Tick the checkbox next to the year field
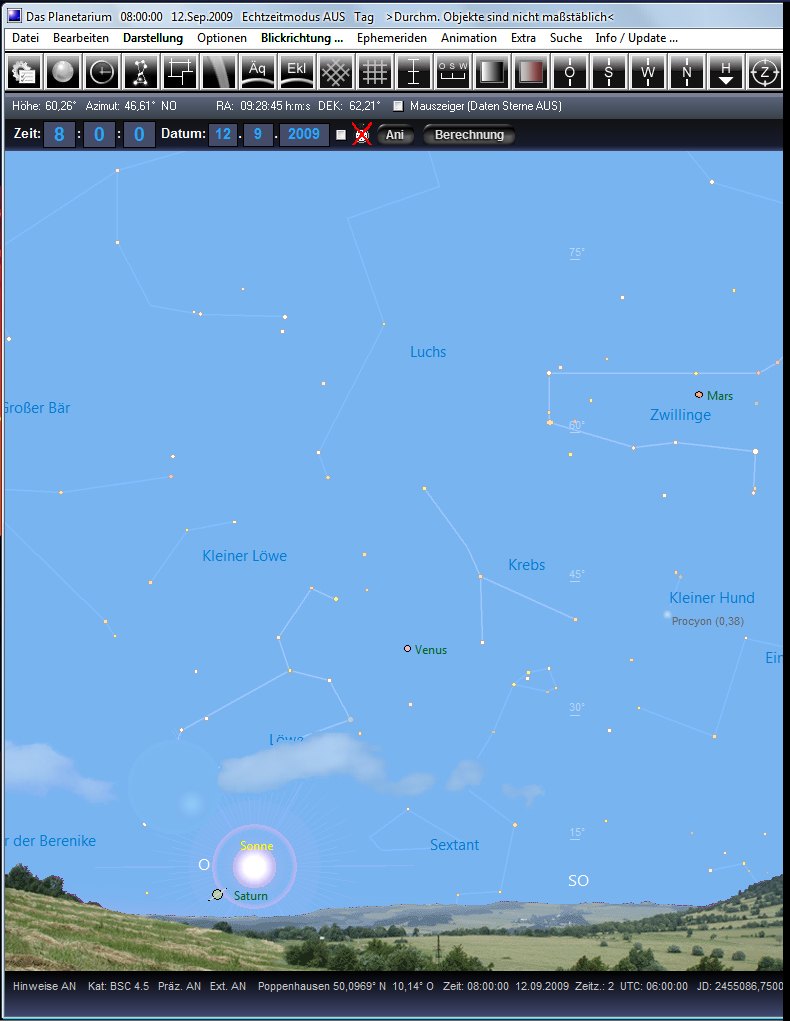790x1021 pixels. coord(341,135)
